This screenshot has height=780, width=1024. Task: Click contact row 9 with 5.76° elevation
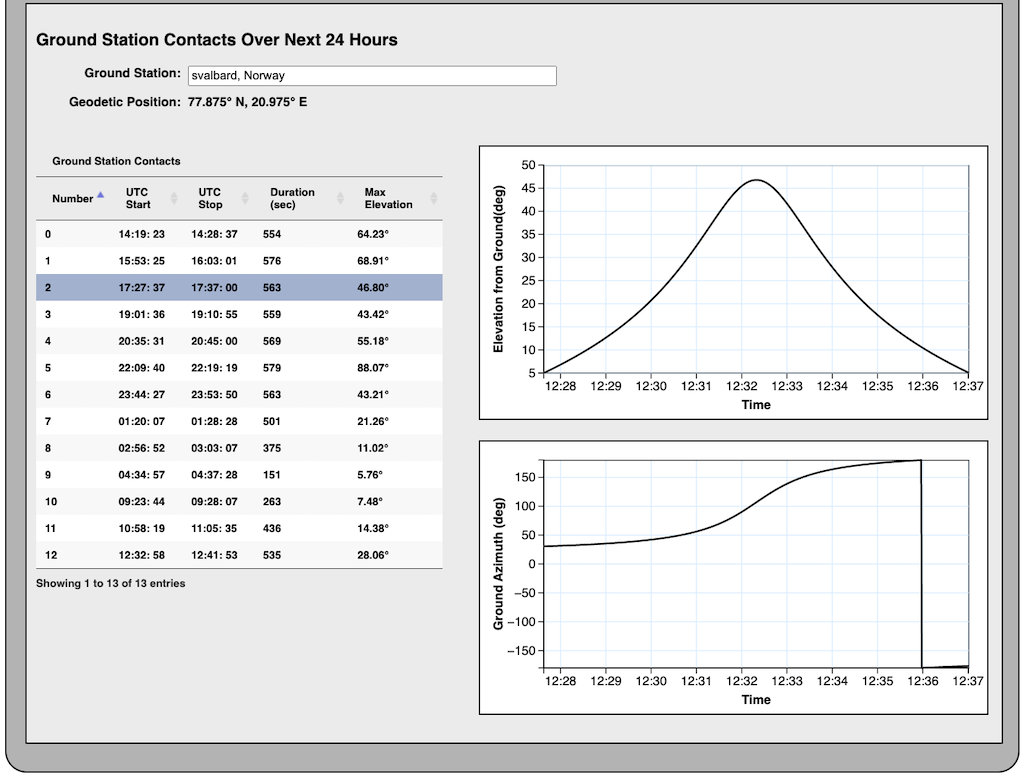click(x=239, y=475)
